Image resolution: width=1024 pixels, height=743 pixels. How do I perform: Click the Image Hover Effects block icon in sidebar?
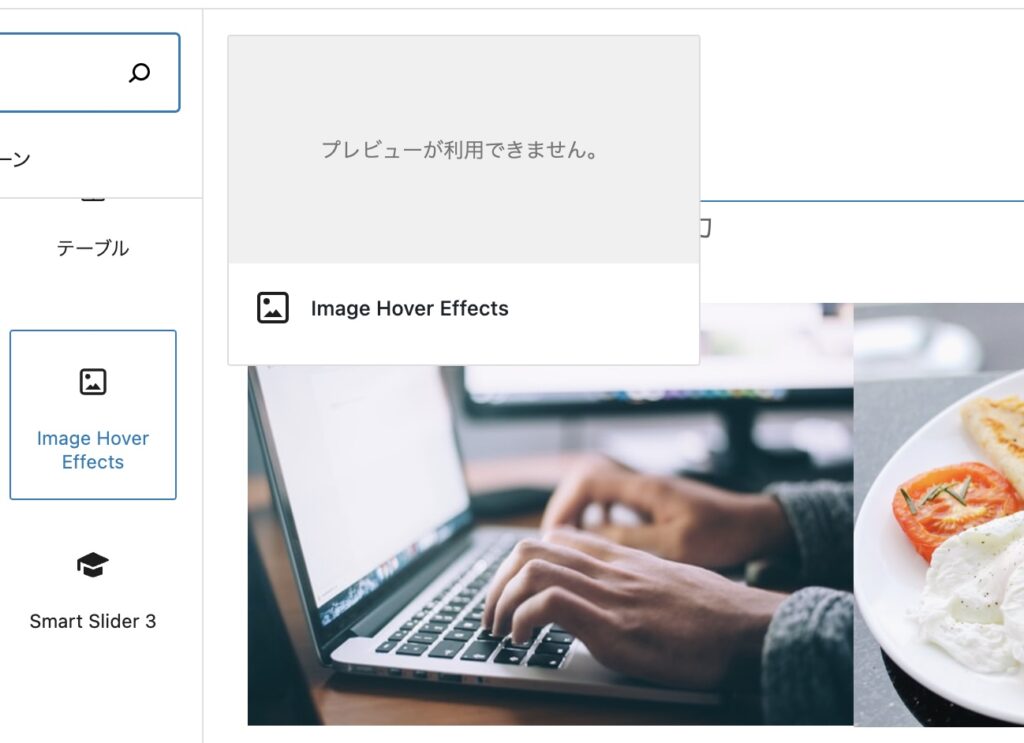click(93, 382)
